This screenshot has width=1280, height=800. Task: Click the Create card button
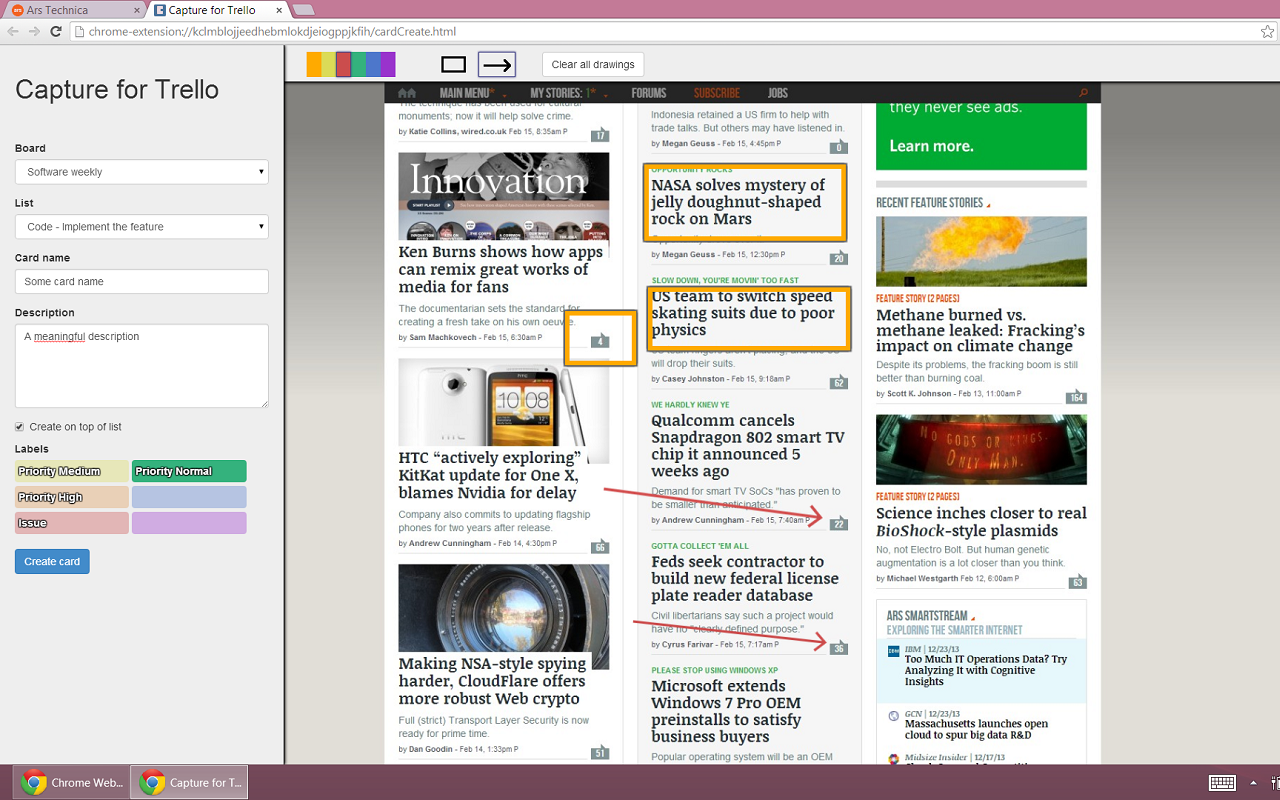pyautogui.click(x=52, y=562)
